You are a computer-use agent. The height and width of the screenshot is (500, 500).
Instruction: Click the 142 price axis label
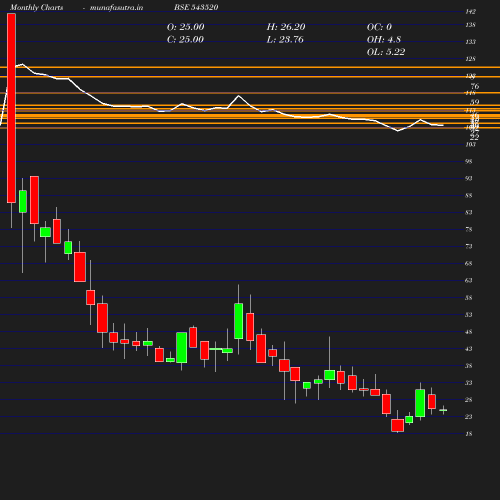click(x=470, y=12)
